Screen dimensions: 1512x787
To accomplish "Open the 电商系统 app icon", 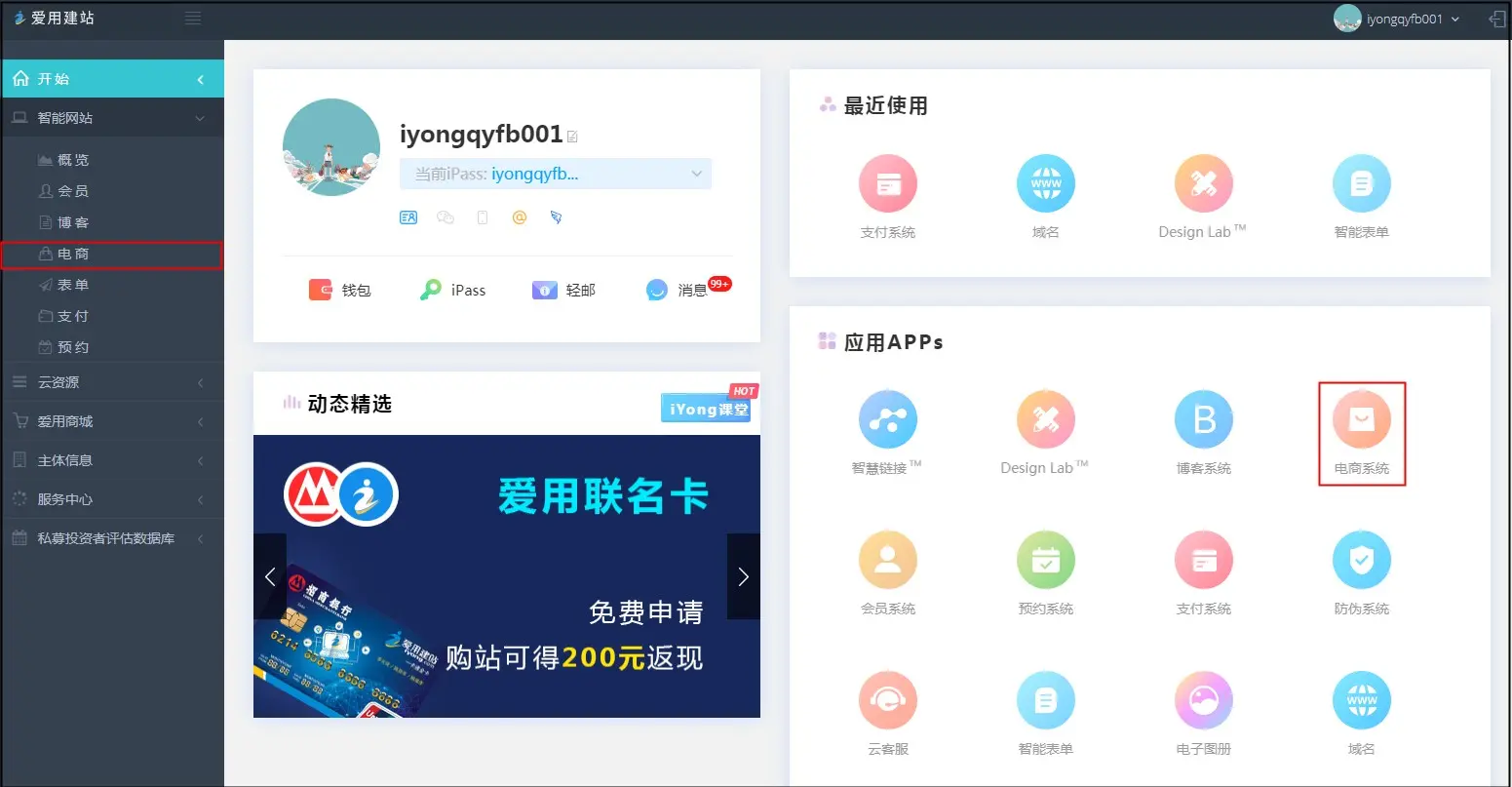I will tap(1361, 421).
